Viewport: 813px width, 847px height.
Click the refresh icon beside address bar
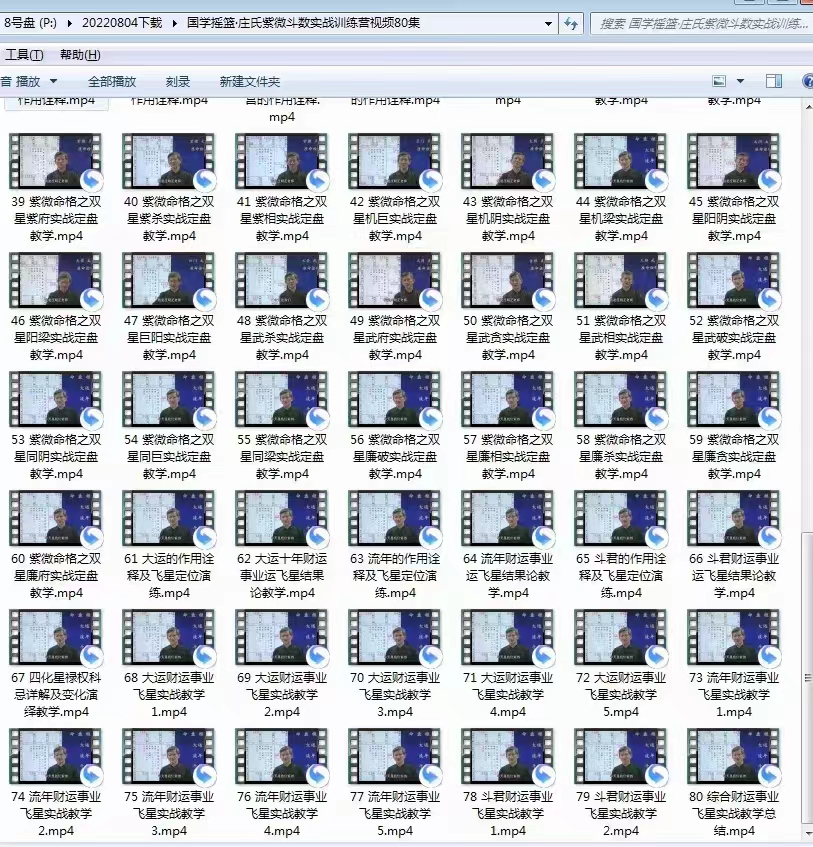tap(571, 23)
